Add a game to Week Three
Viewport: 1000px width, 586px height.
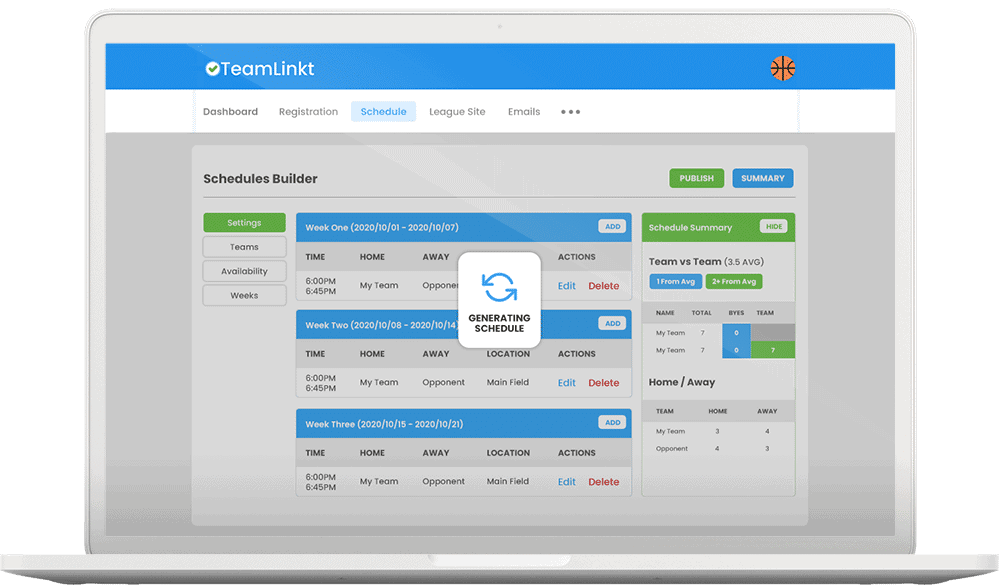pos(612,422)
